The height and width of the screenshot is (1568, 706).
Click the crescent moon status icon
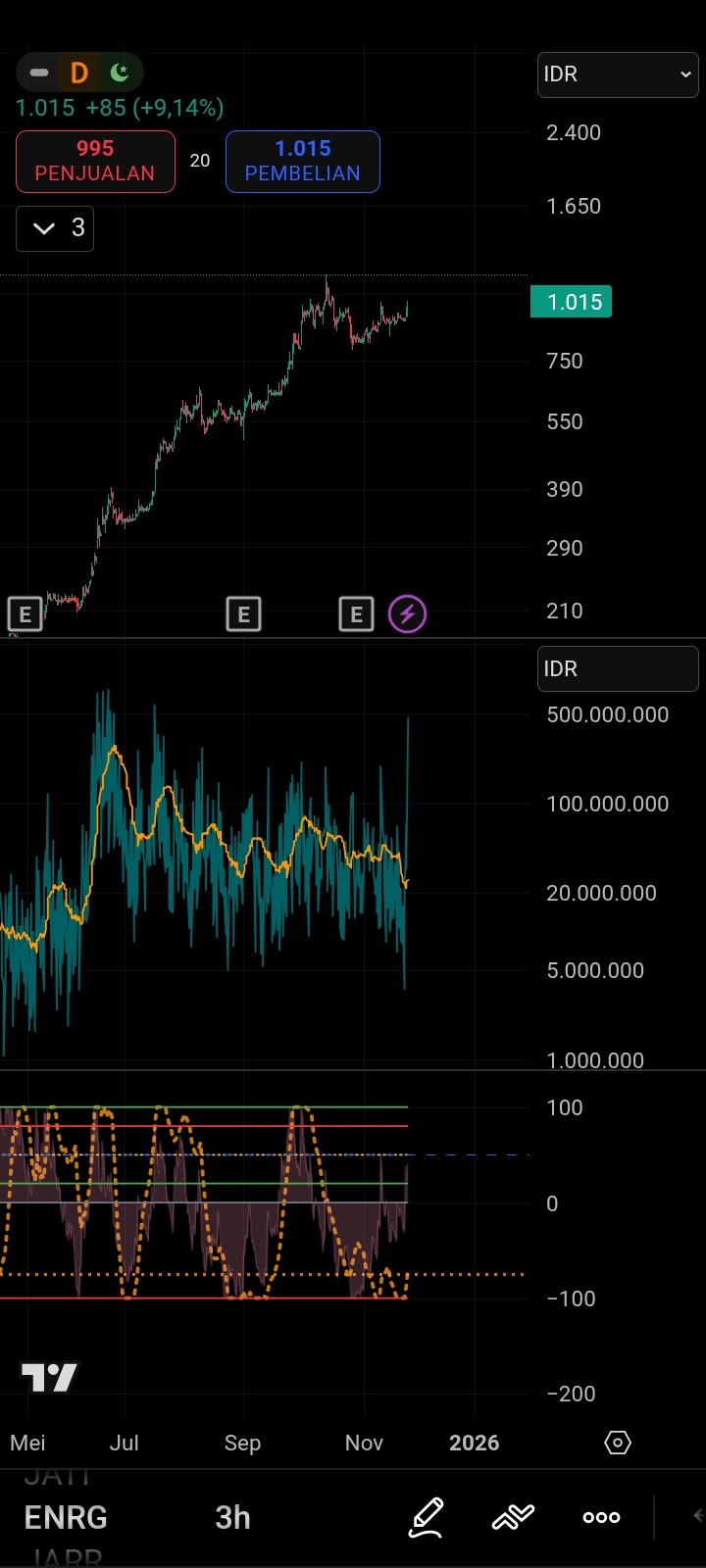click(121, 73)
